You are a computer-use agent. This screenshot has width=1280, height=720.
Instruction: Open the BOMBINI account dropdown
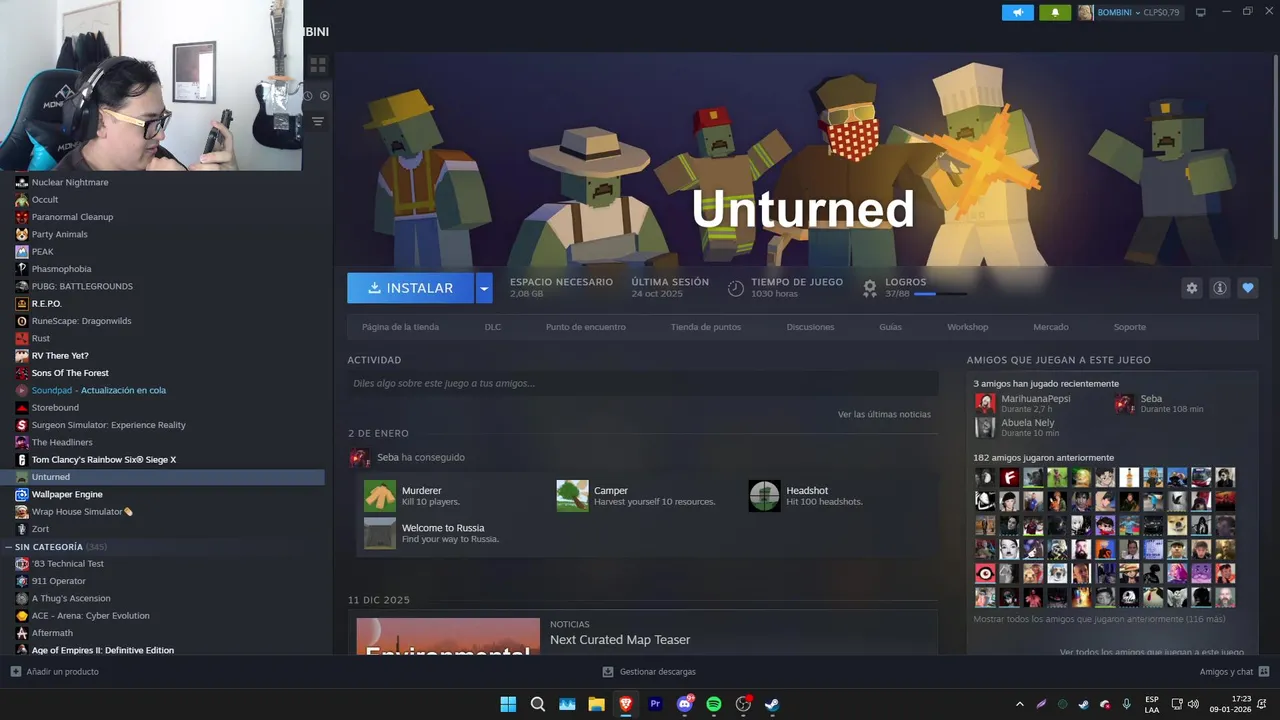click(1129, 12)
